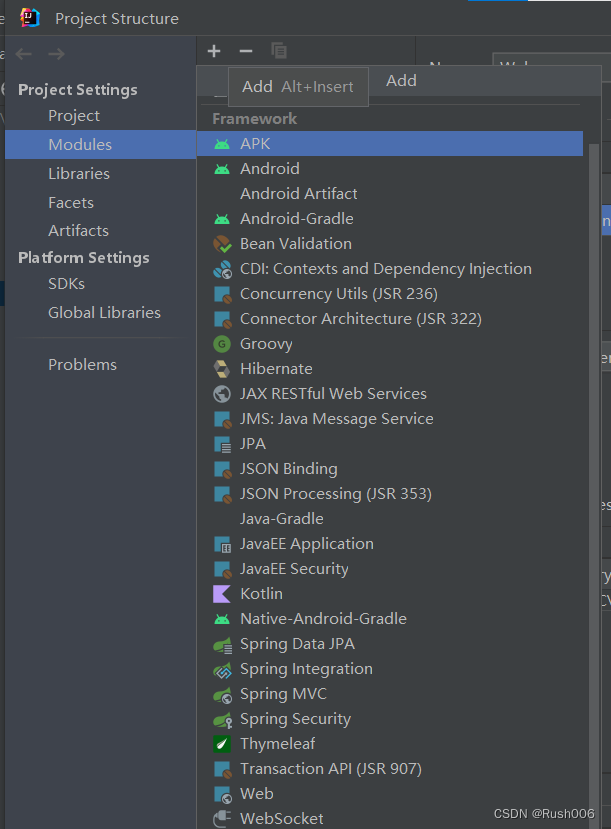The width and height of the screenshot is (611, 829).
Task: Open the Libraries settings page
Action: click(x=100, y=173)
